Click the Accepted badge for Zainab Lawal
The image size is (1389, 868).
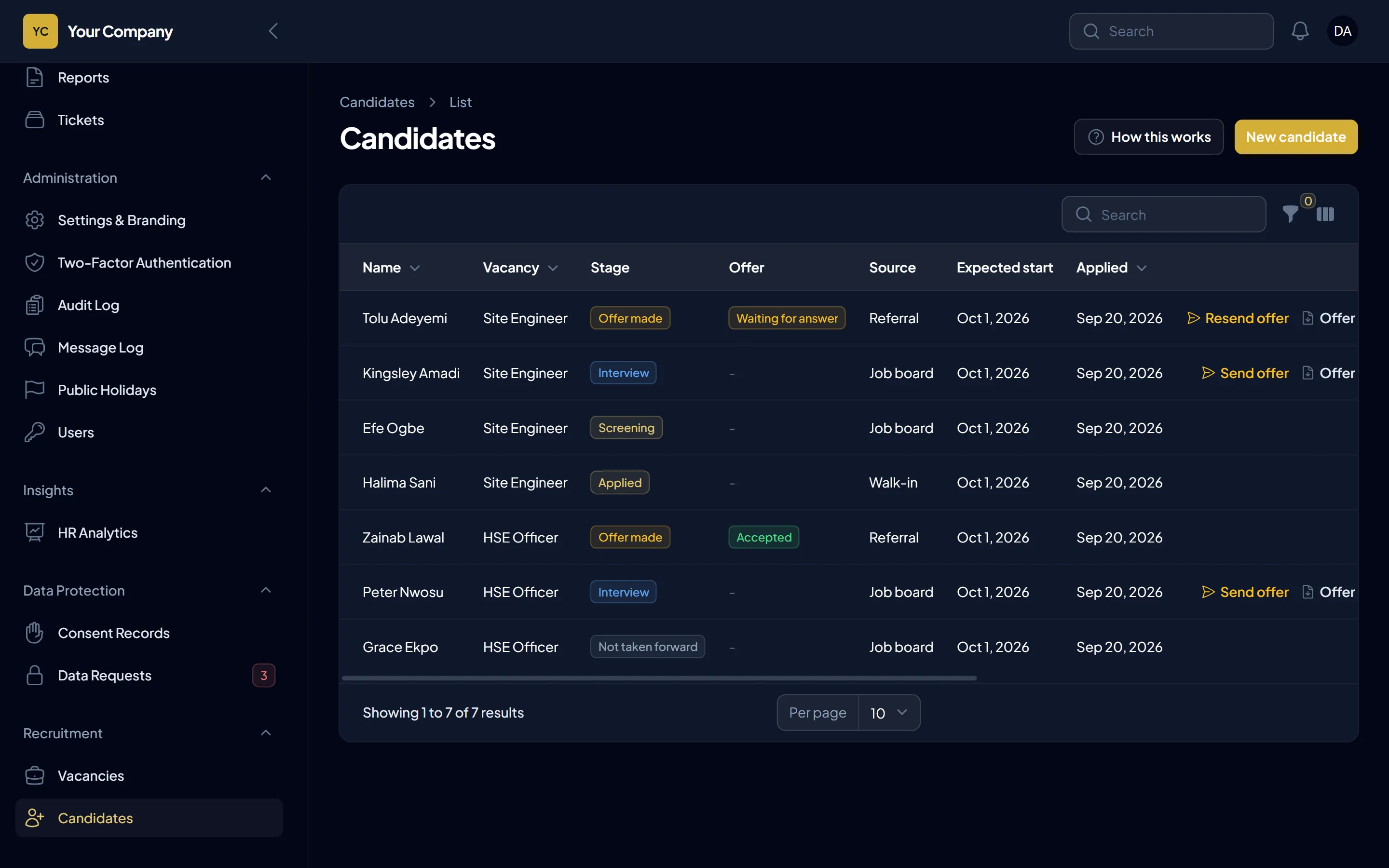[763, 537]
